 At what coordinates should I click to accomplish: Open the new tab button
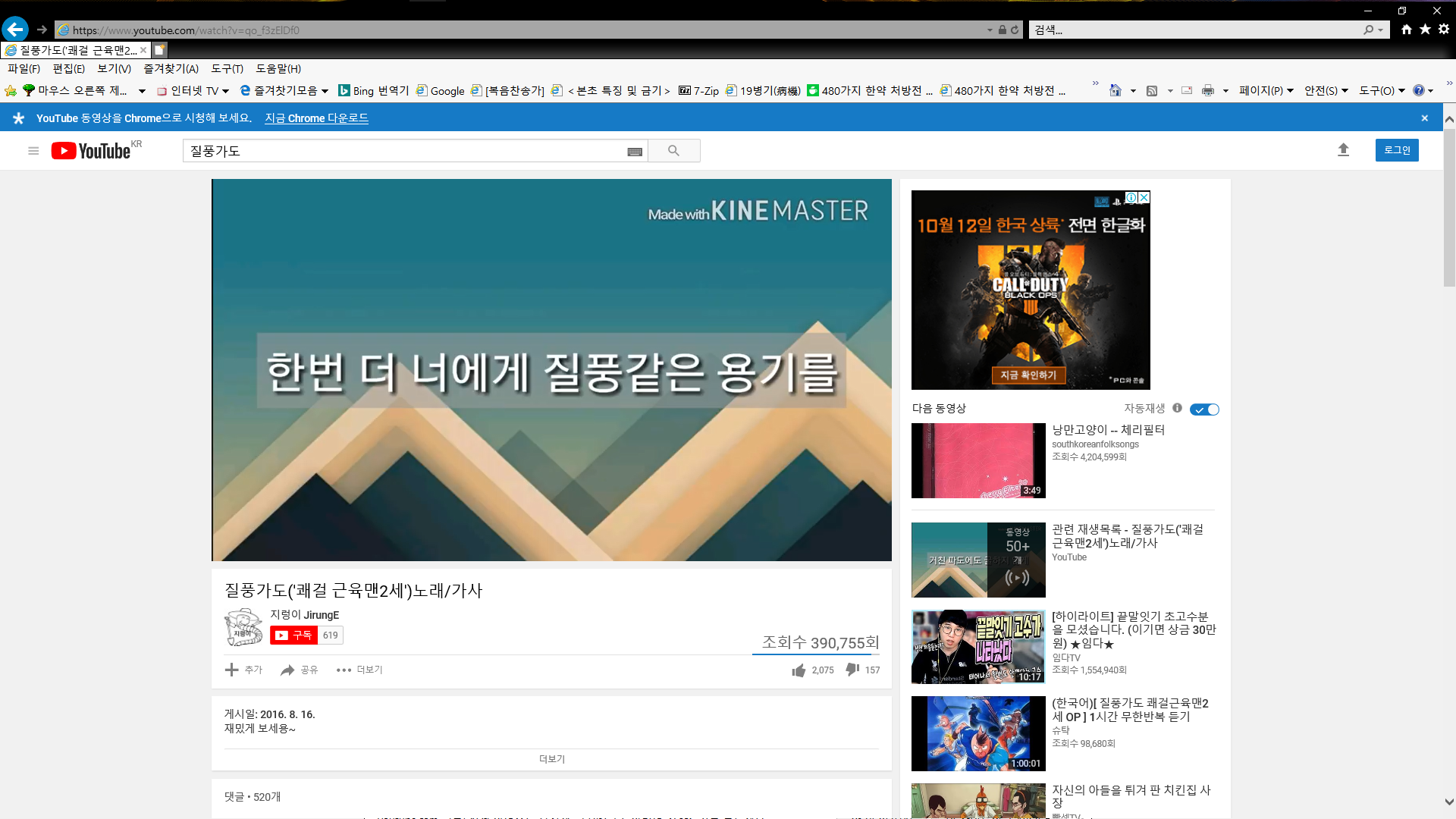(159, 50)
